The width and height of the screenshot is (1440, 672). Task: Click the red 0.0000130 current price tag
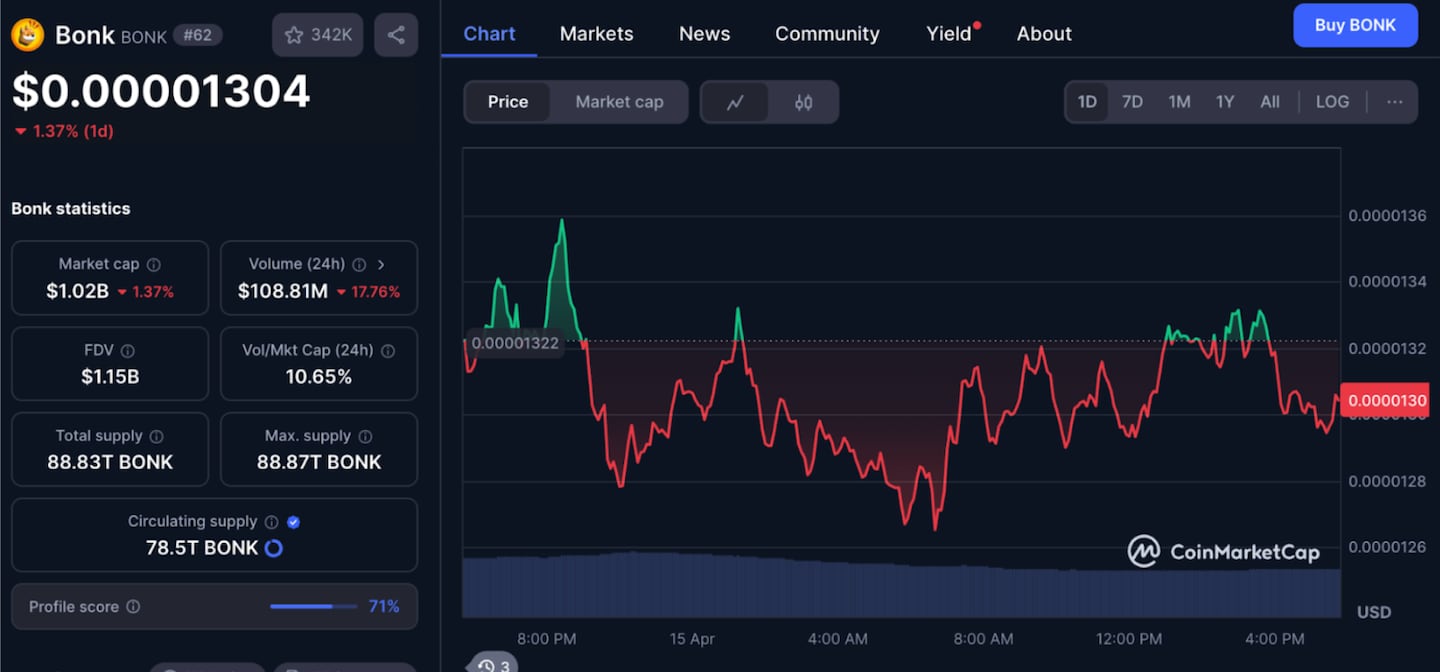click(1387, 400)
